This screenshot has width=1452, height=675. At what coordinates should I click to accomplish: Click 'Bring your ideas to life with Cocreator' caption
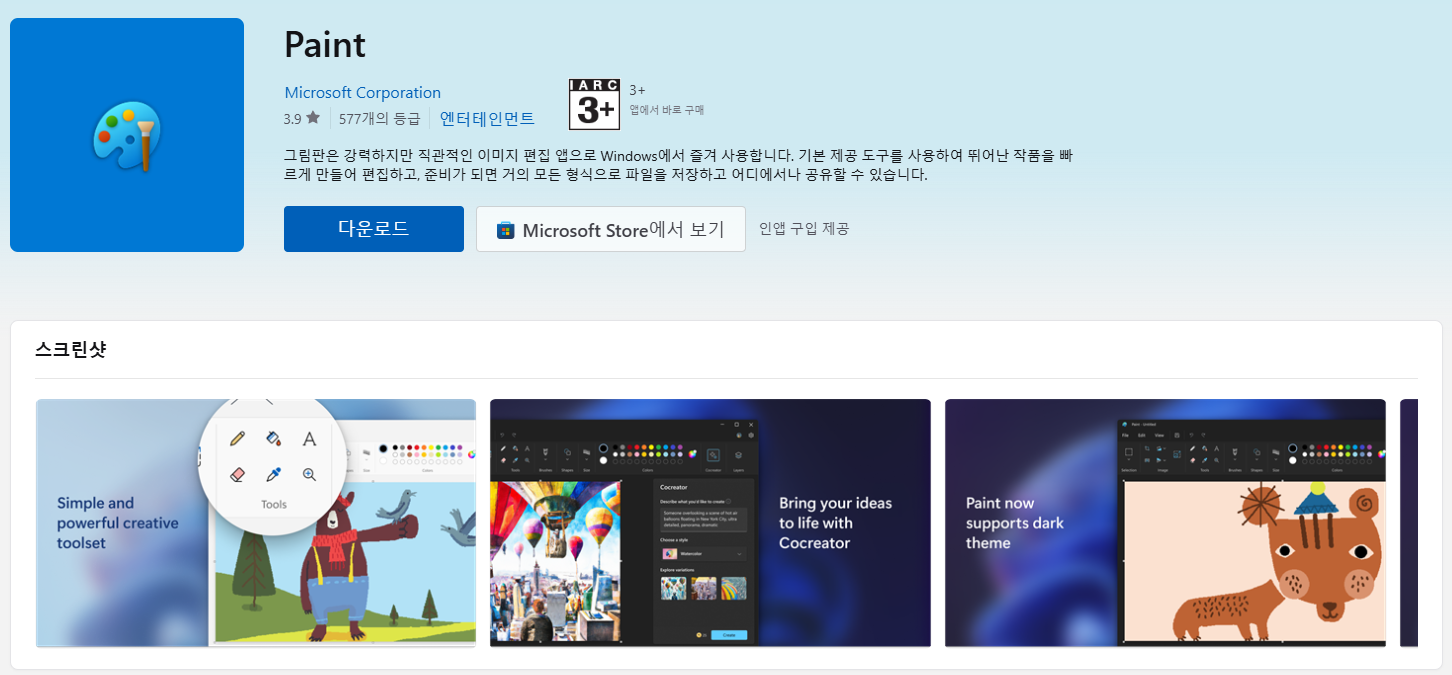coord(836,523)
